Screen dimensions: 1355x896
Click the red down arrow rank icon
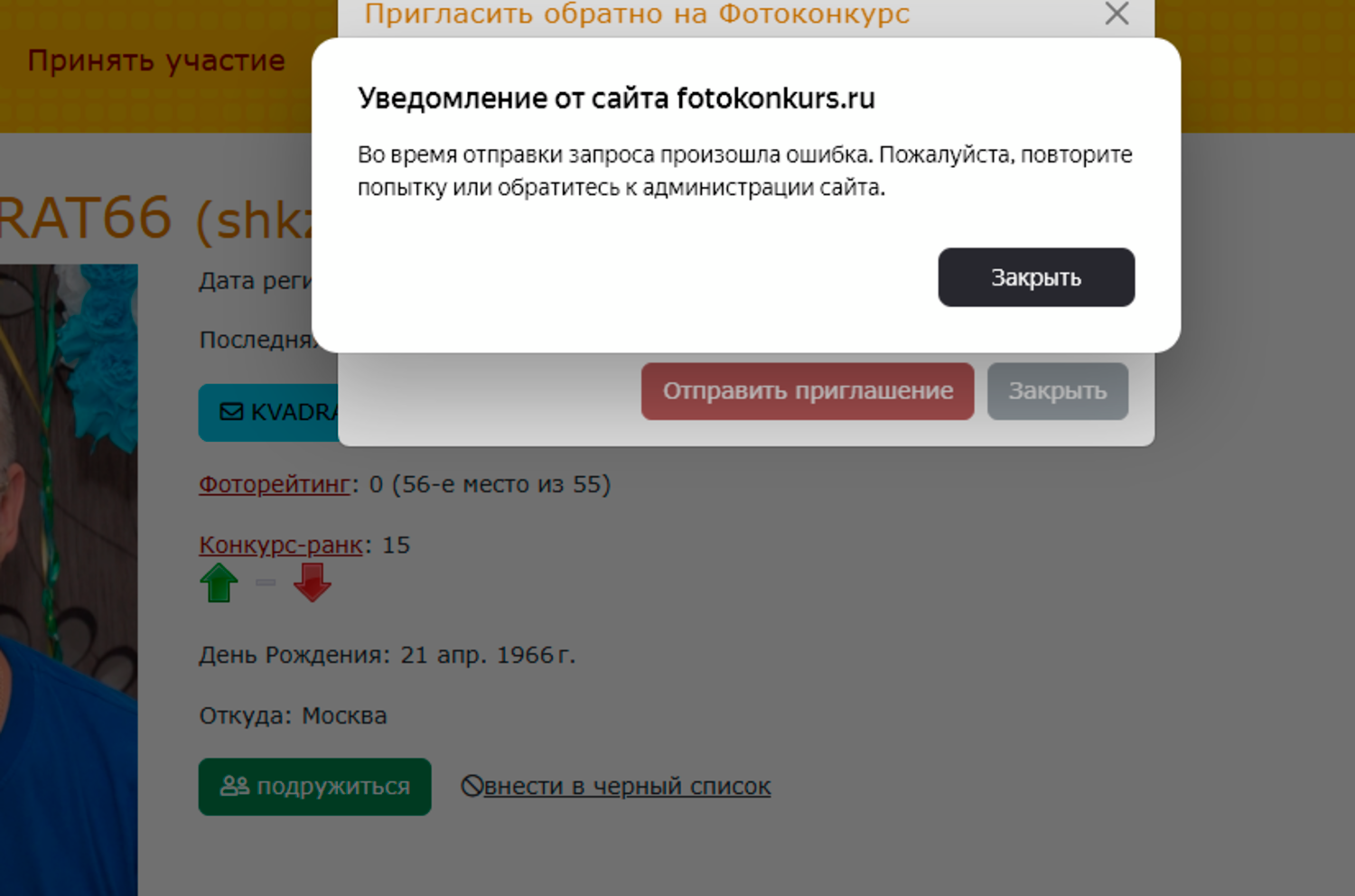[313, 583]
